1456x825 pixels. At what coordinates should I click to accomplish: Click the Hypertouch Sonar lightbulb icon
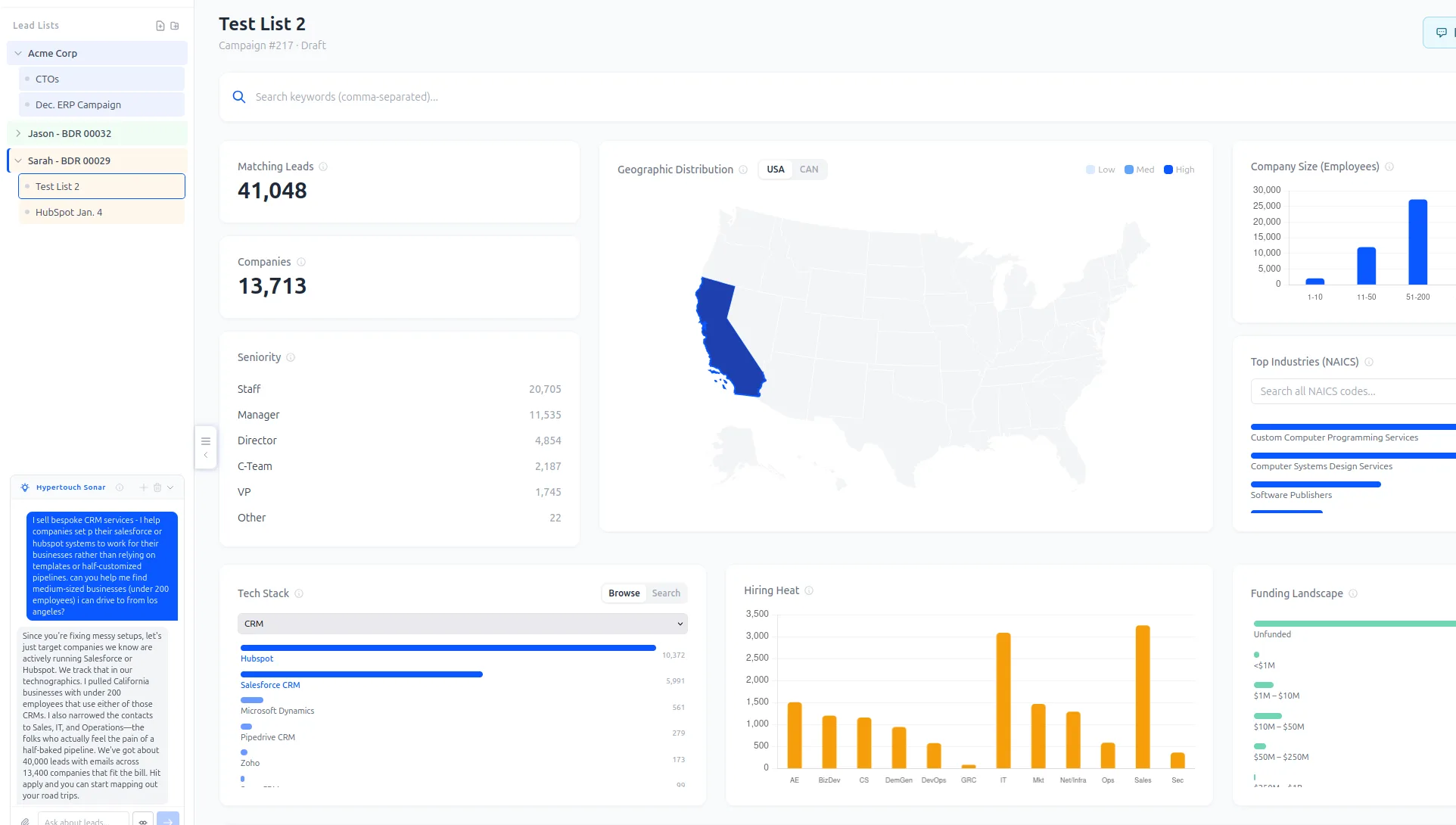tap(25, 487)
